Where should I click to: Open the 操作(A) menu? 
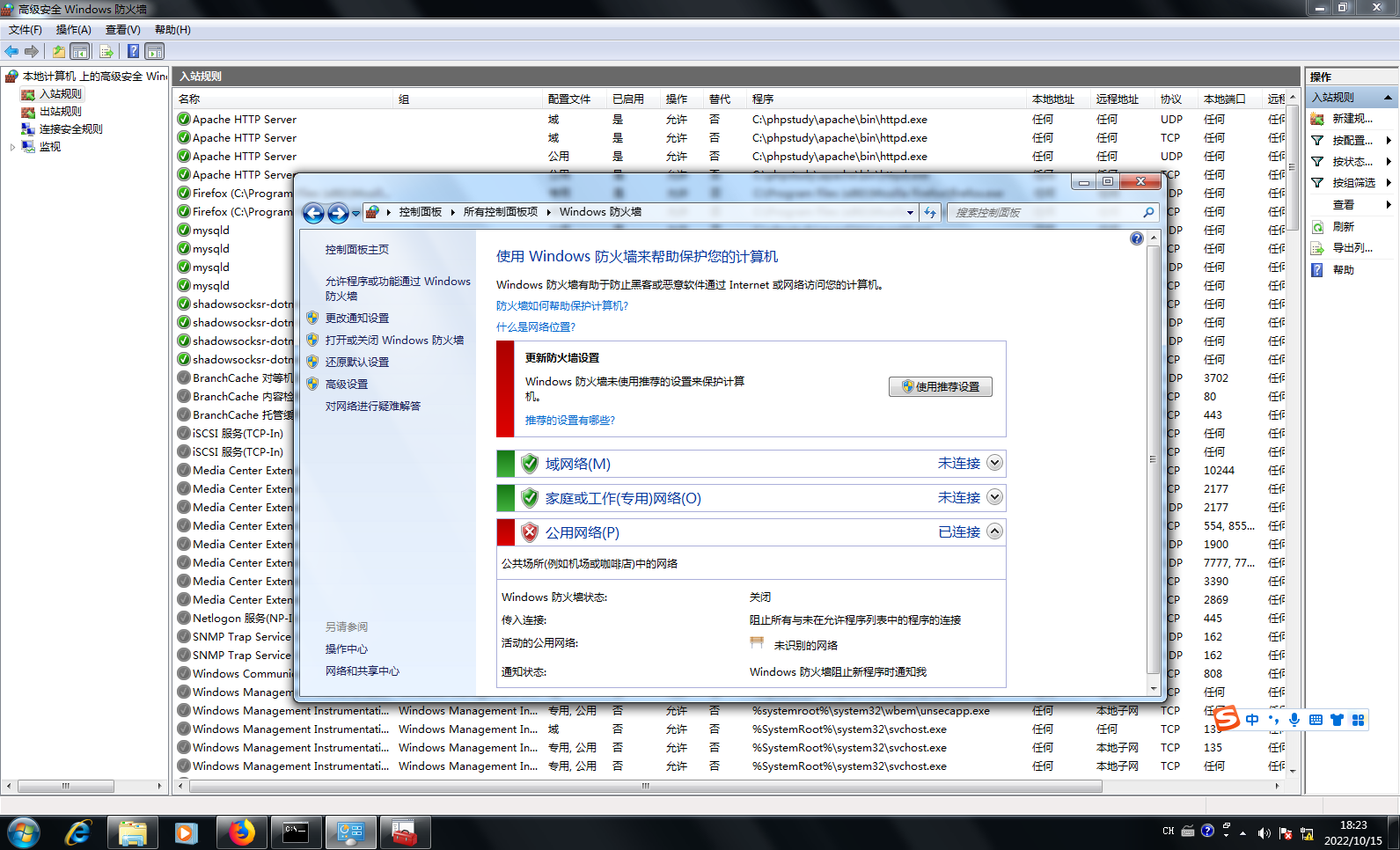(x=74, y=30)
